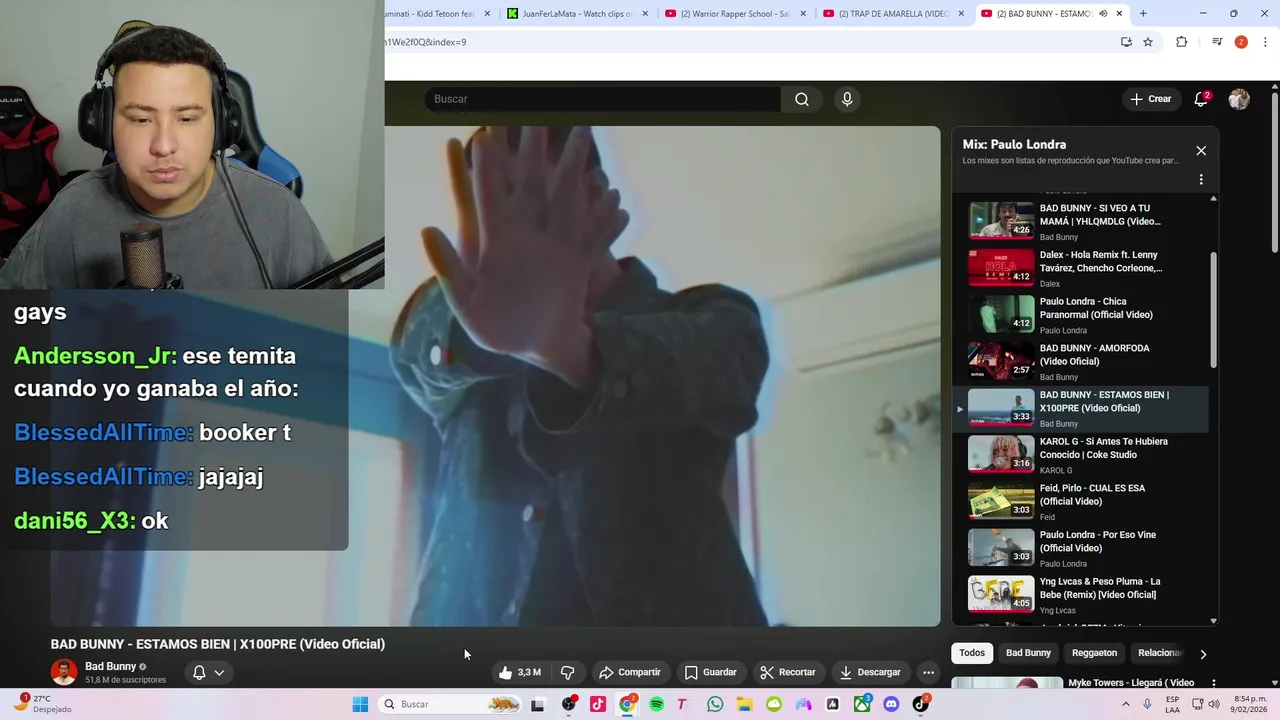Click install app icon in address bar
The height and width of the screenshot is (720, 1280).
tap(1126, 42)
